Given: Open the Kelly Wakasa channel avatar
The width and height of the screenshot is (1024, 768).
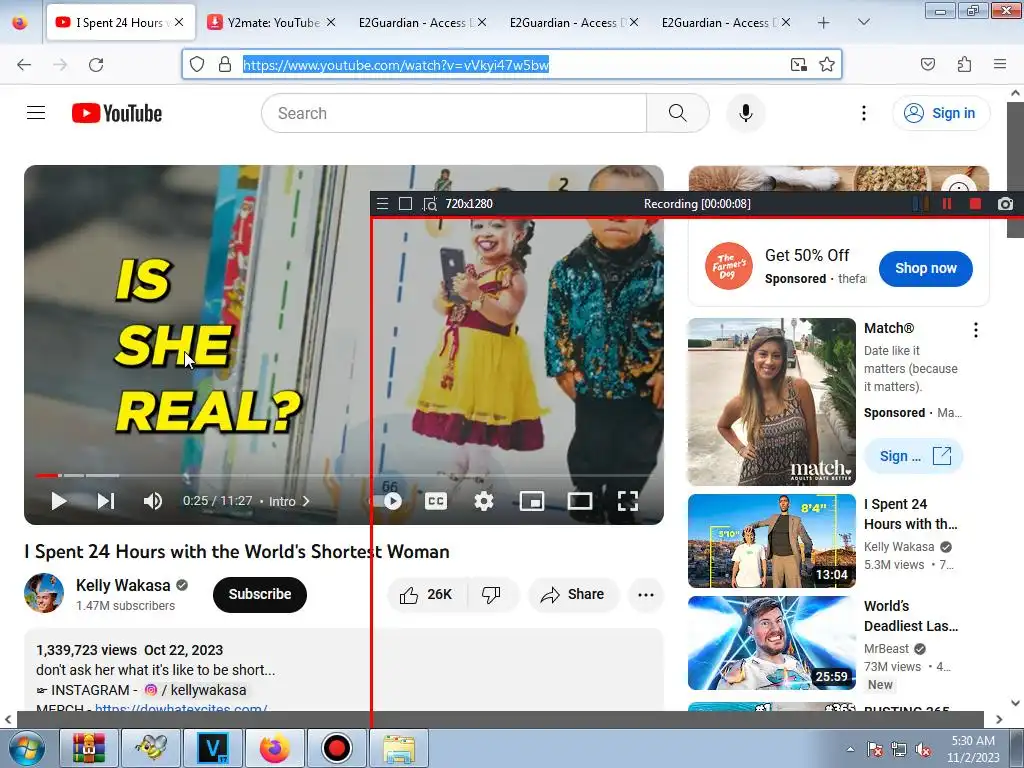Looking at the screenshot, I should click(x=44, y=593).
